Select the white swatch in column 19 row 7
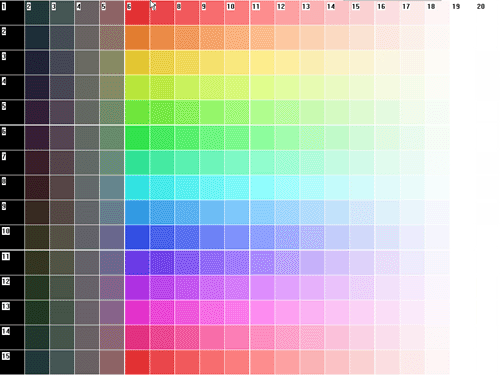This screenshot has height=375, width=500. click(x=462, y=163)
